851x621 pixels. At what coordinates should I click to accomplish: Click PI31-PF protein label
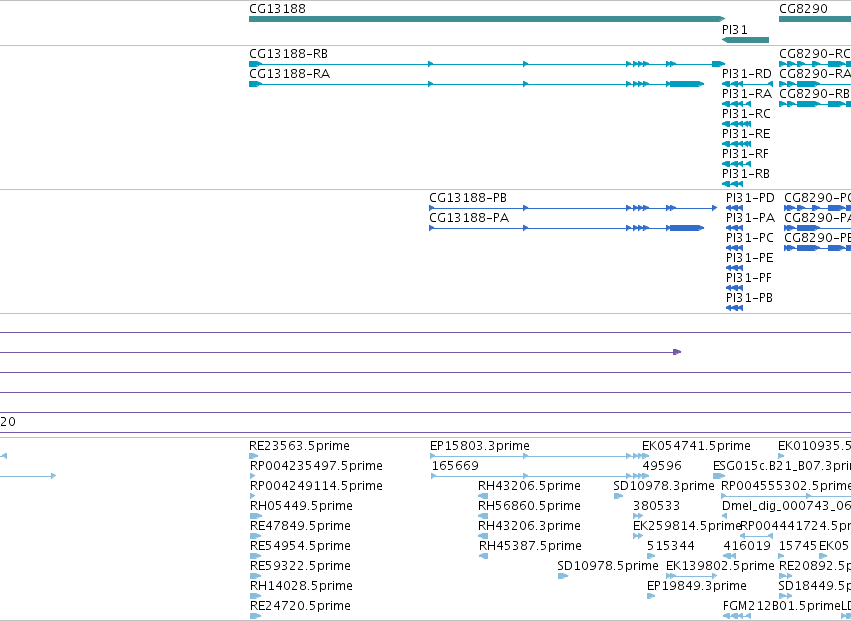[x=749, y=278]
